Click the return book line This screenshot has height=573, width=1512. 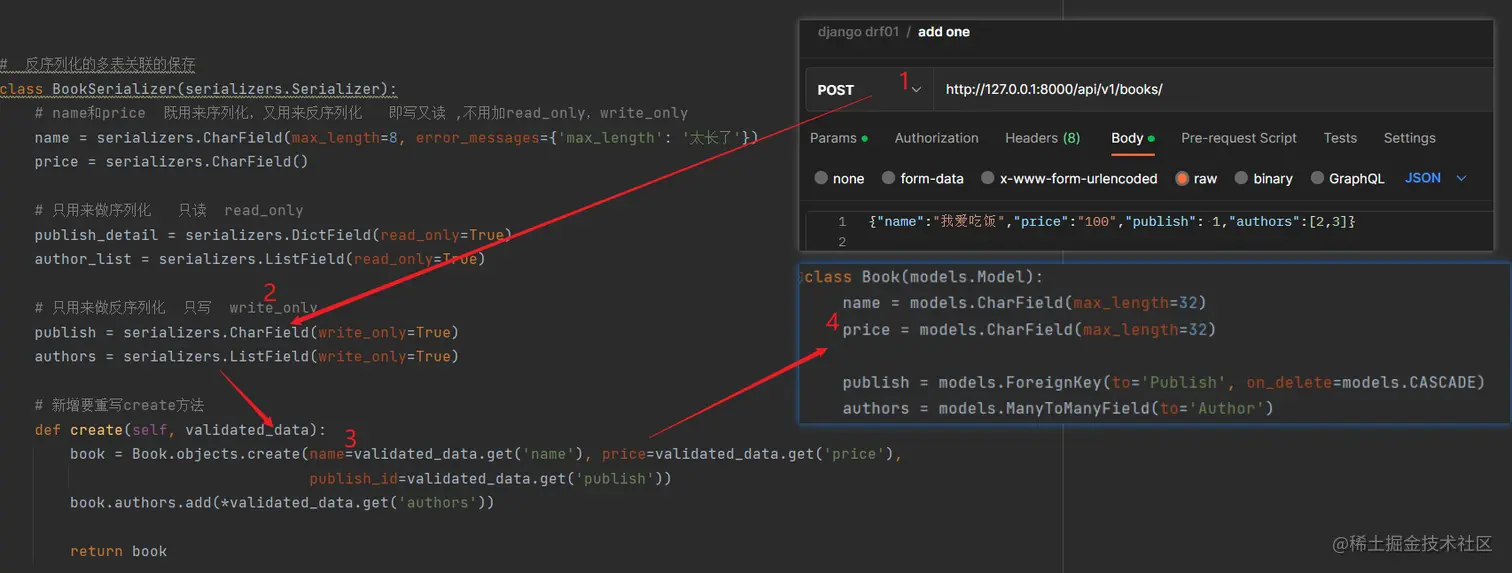click(119, 551)
